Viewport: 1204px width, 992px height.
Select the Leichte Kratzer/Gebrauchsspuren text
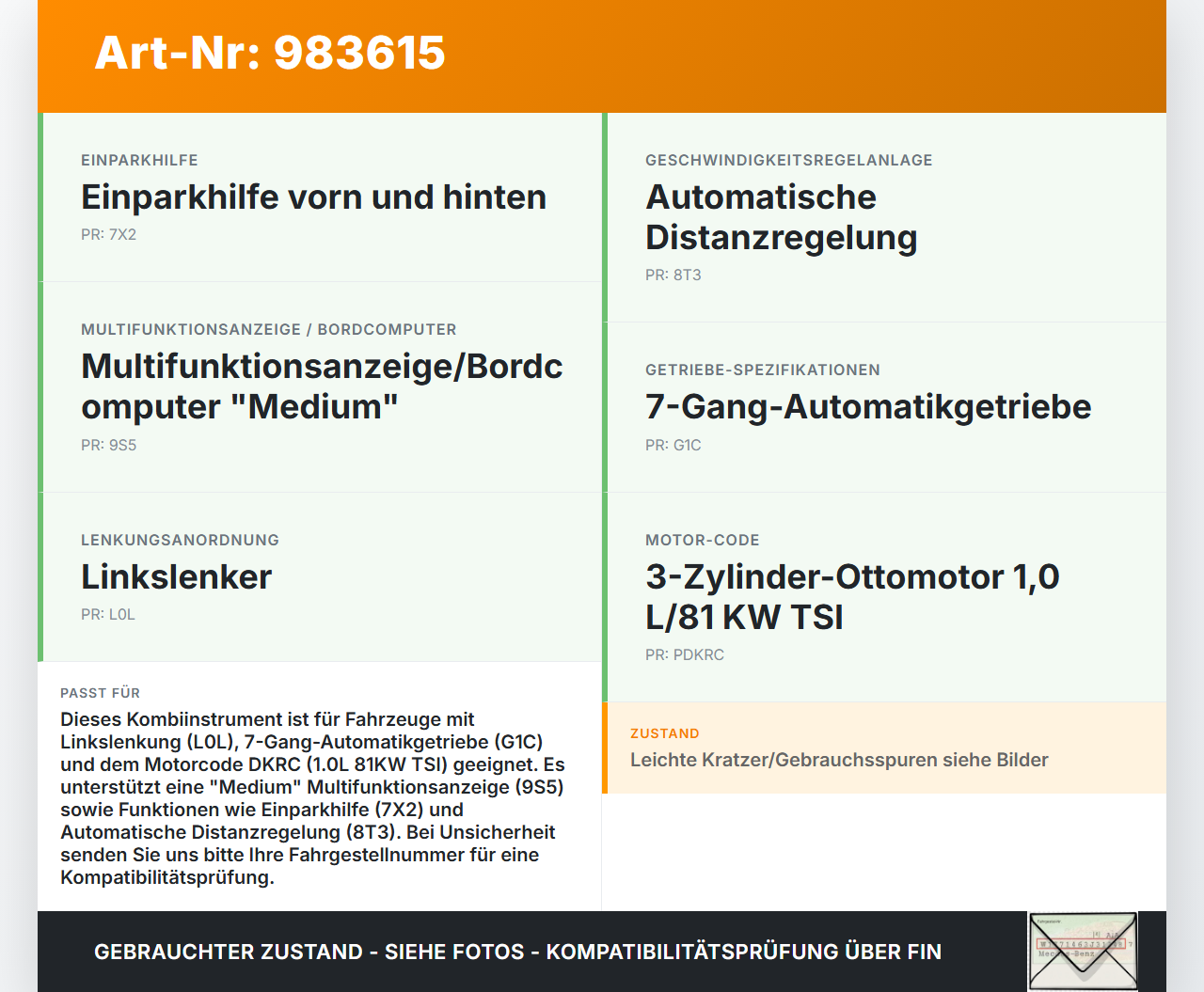click(x=839, y=760)
